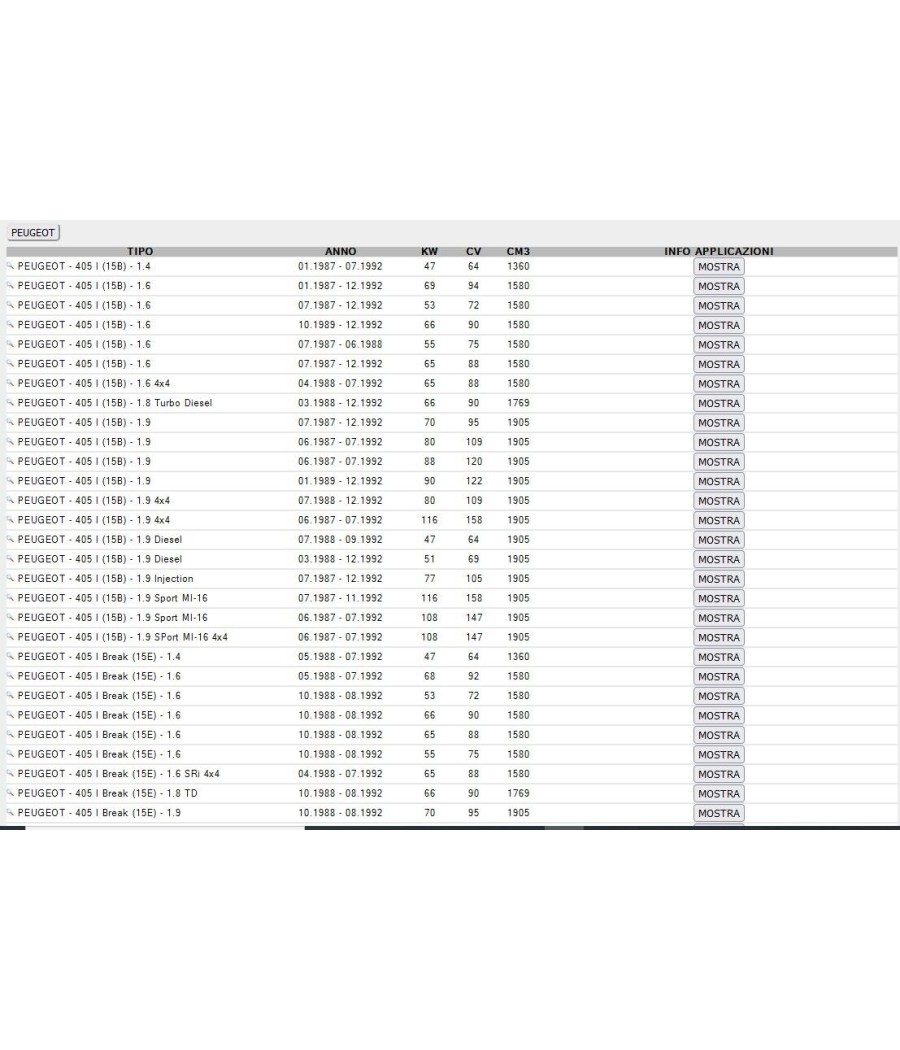The height and width of the screenshot is (1050, 900).
Task: Click the CV column header
Action: pyautogui.click(x=473, y=252)
